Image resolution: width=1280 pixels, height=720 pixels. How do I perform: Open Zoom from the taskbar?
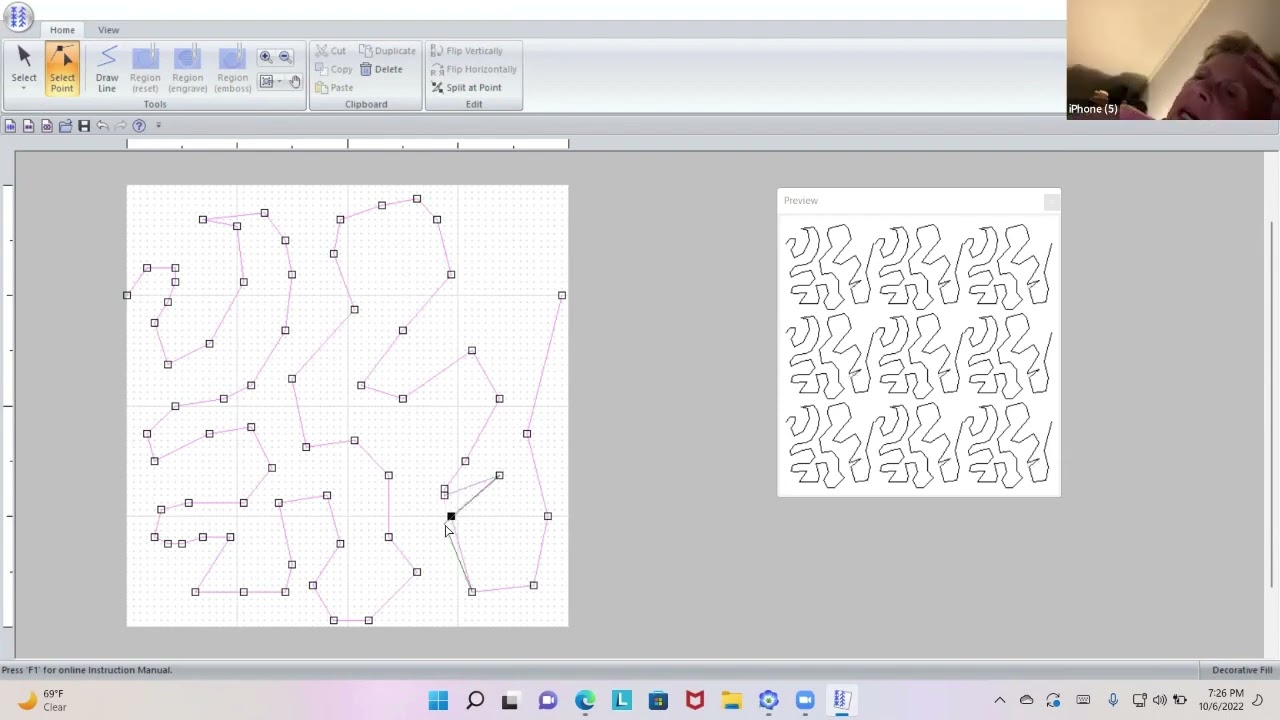[x=805, y=700]
